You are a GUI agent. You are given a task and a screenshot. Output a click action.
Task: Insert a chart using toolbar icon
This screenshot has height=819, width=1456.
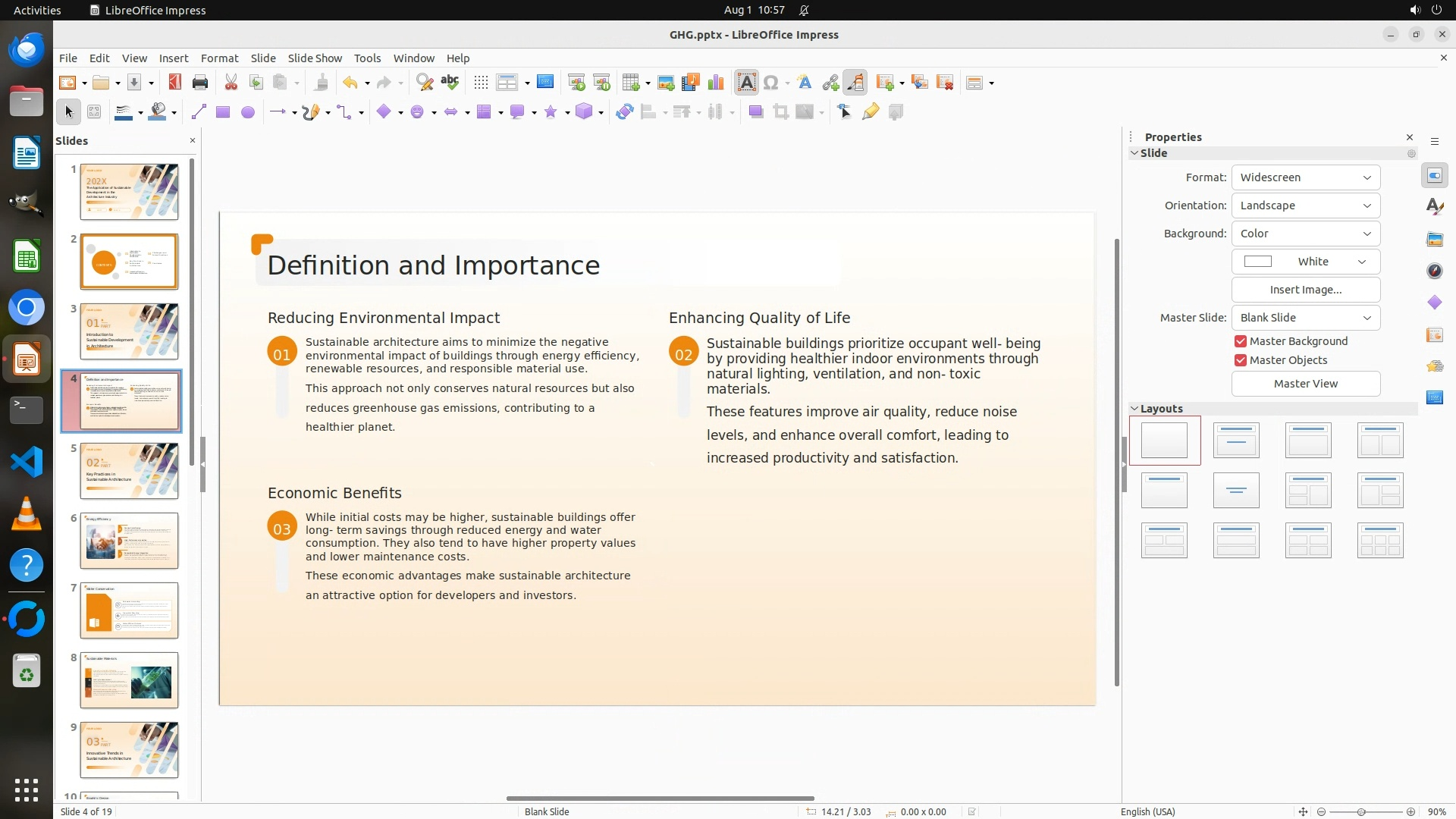coord(715,83)
